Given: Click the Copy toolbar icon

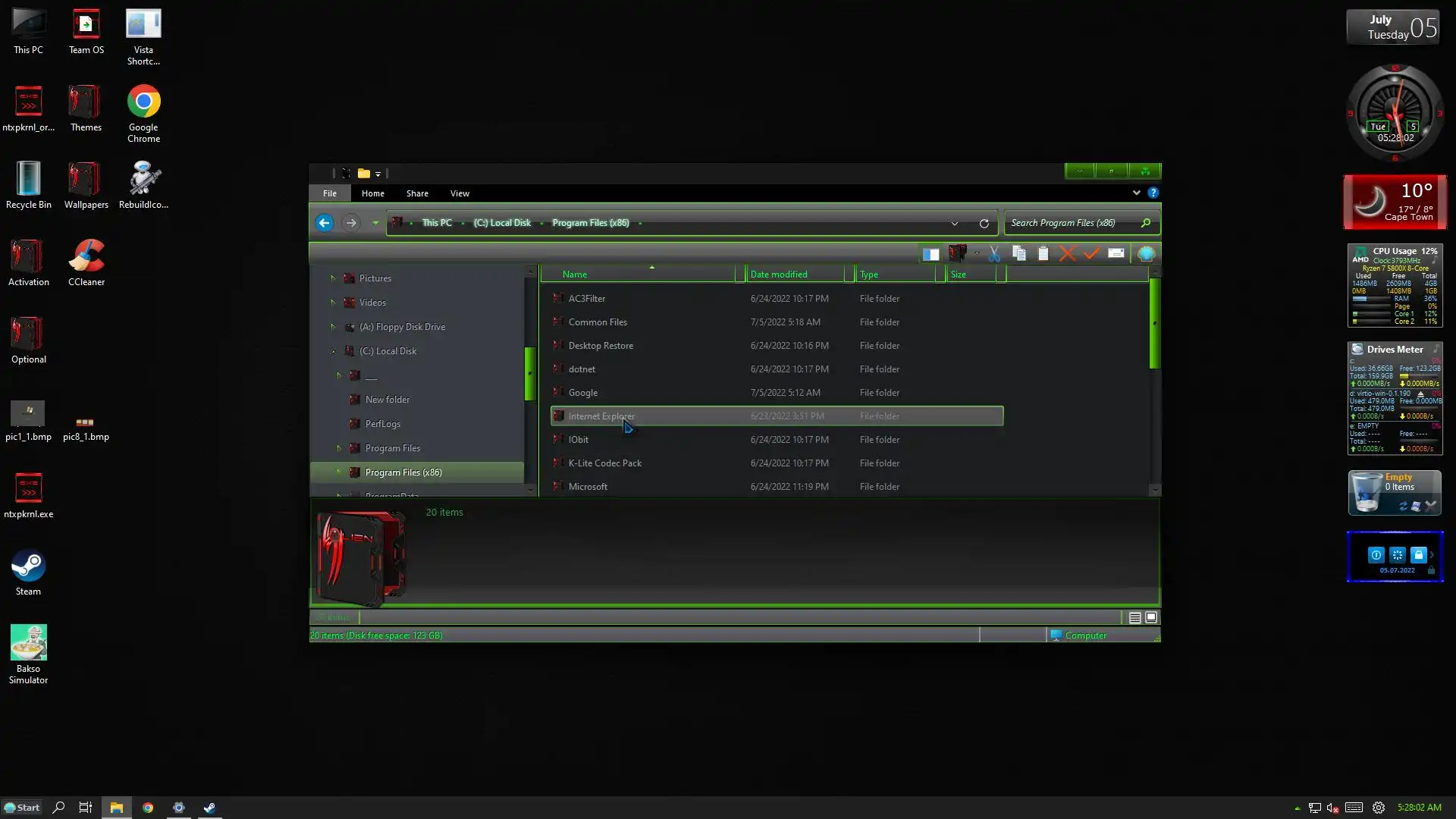Looking at the screenshot, I should [x=1018, y=254].
